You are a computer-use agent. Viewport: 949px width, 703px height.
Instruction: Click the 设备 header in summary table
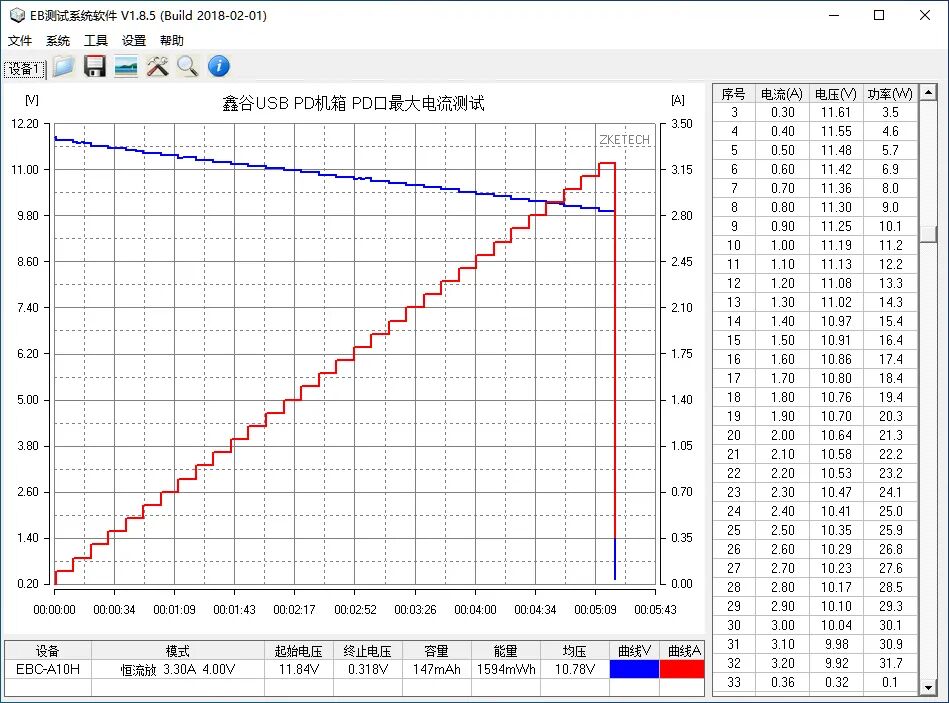(x=48, y=651)
